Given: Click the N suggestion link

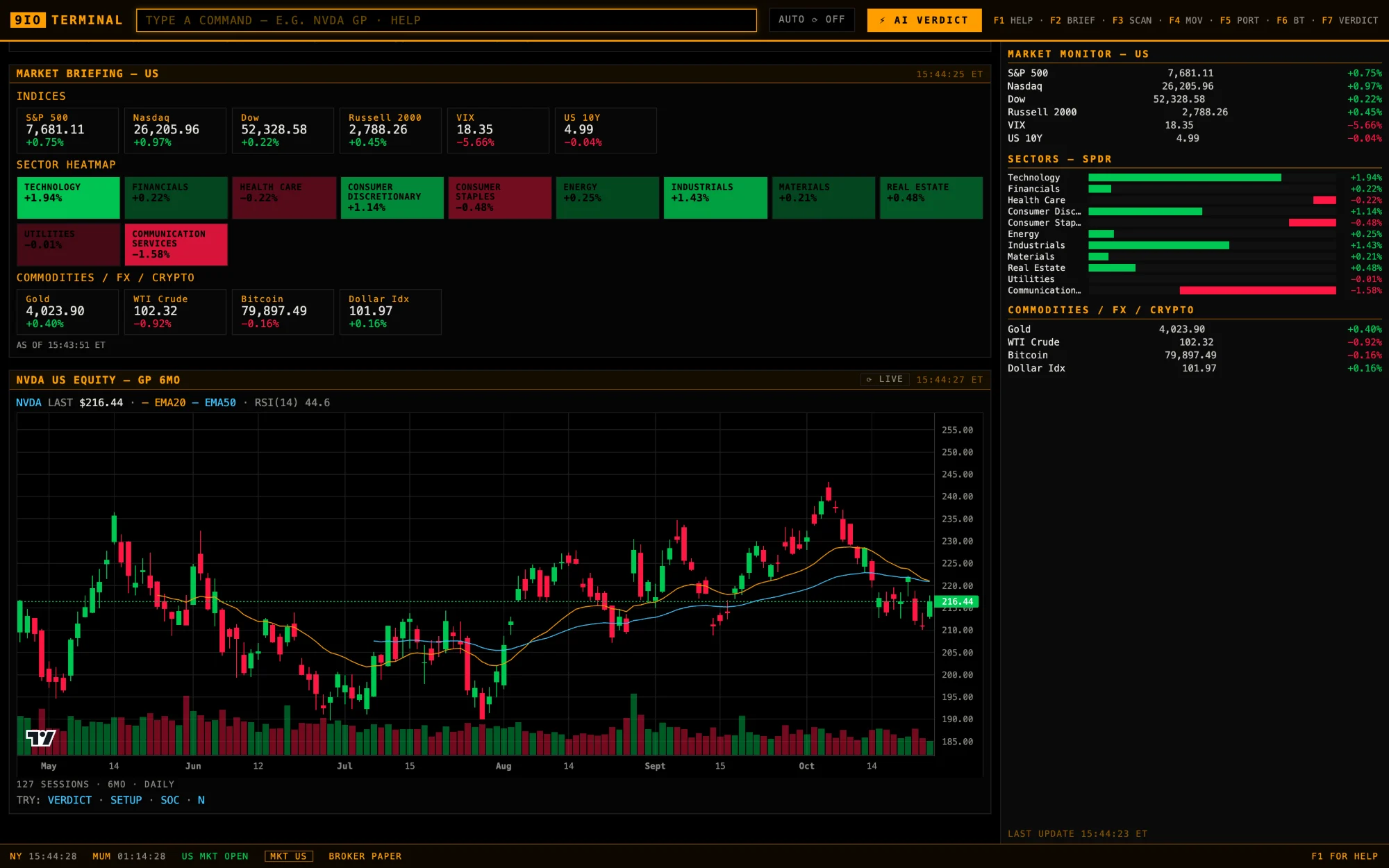Looking at the screenshot, I should click(201, 800).
